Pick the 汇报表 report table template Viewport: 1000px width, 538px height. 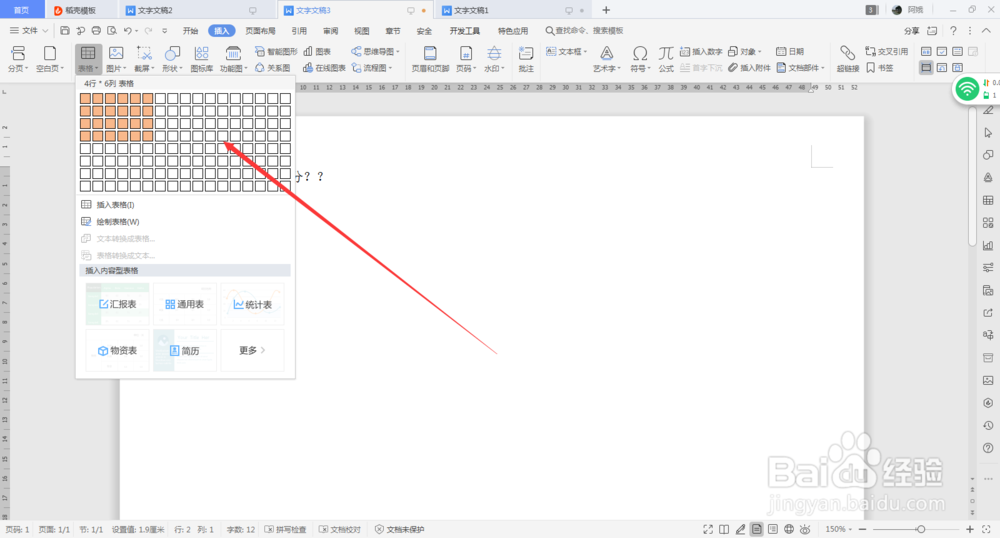(x=117, y=305)
